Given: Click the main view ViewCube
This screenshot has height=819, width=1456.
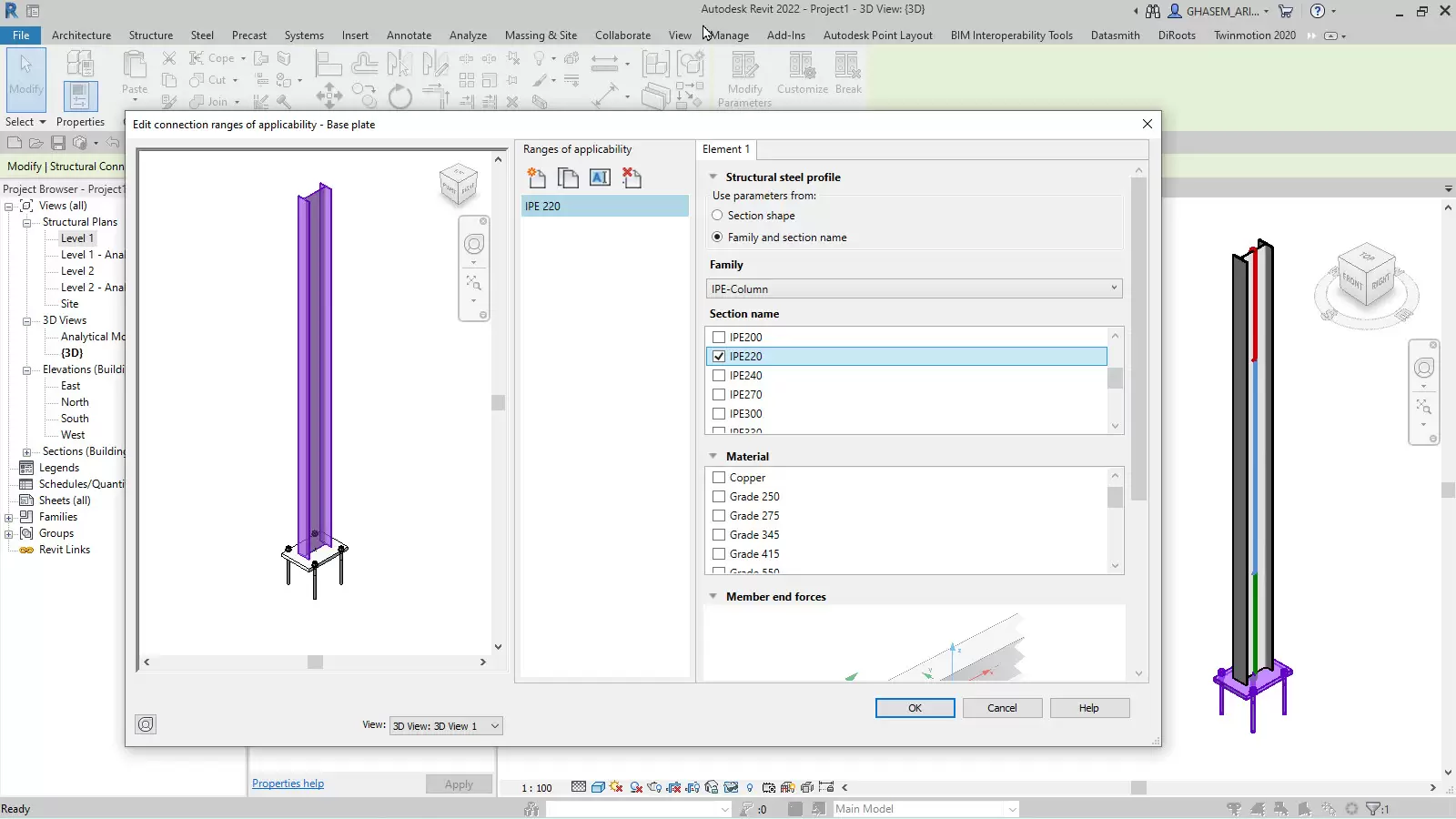Looking at the screenshot, I should 1366,279.
